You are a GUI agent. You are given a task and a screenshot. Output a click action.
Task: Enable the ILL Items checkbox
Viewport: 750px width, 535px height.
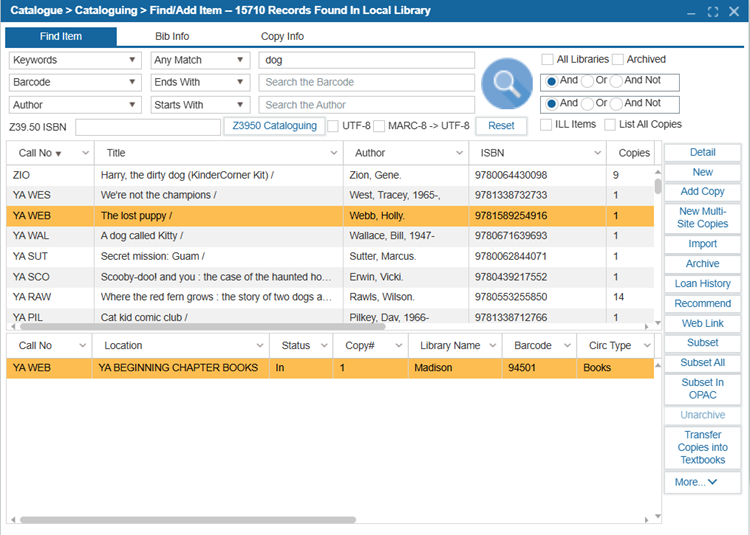click(546, 125)
